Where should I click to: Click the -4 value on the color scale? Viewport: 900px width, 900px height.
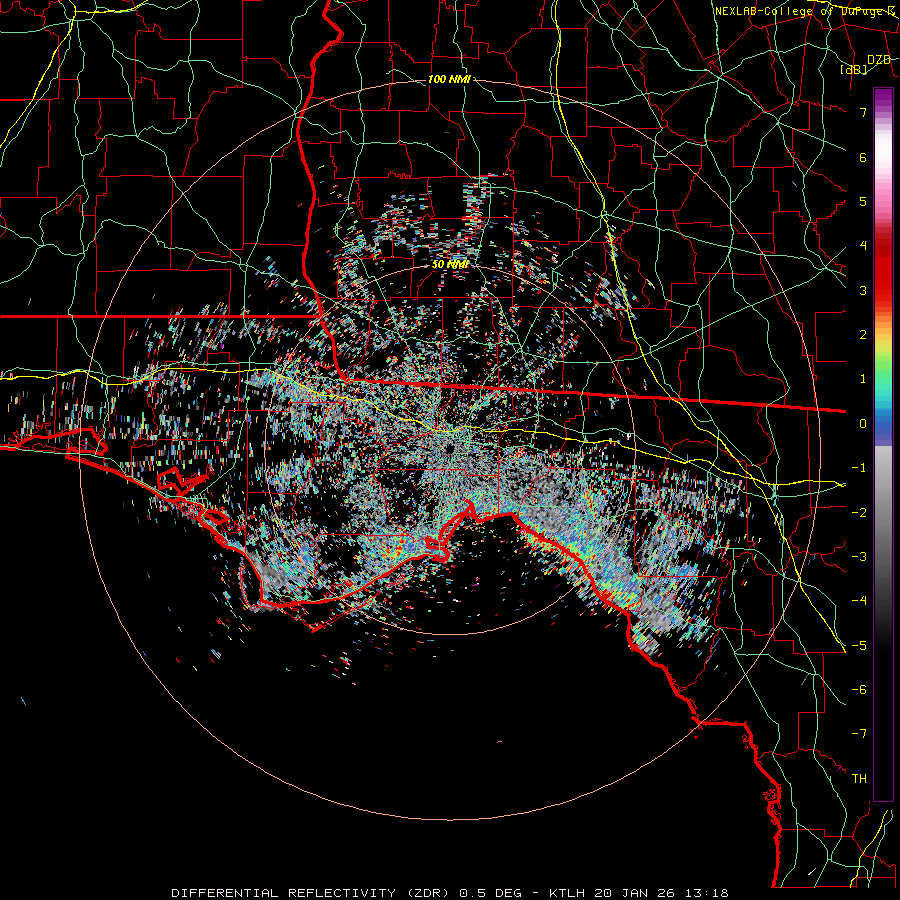(x=859, y=601)
